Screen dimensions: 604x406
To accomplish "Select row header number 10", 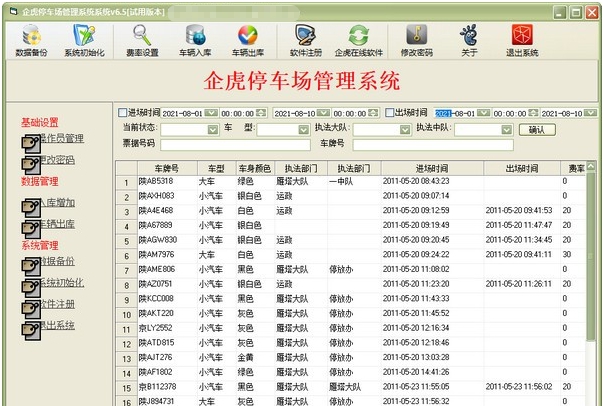I will tap(127, 315).
